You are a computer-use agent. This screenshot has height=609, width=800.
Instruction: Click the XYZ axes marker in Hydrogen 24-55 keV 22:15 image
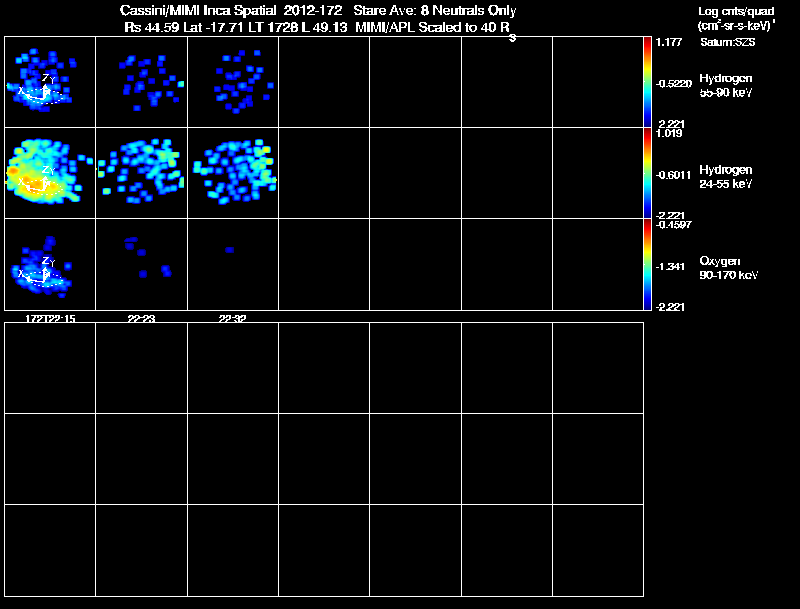40,180
